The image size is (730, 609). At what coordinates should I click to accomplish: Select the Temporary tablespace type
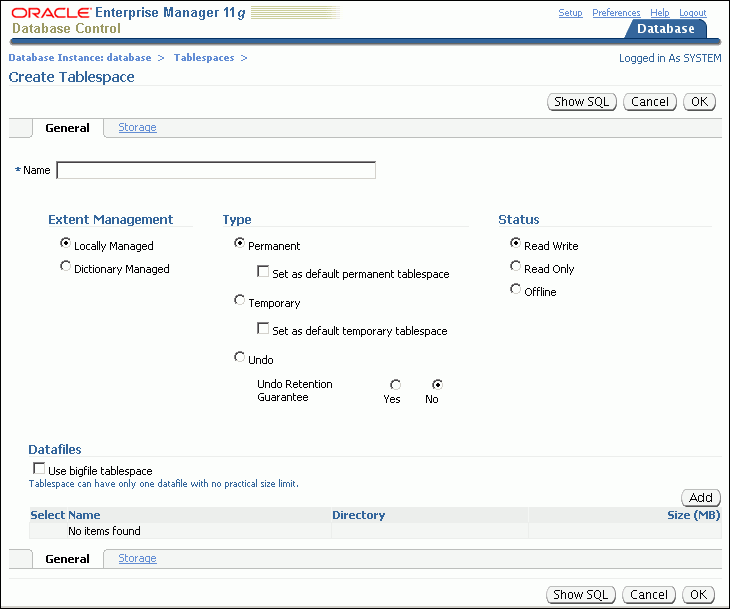tap(239, 300)
